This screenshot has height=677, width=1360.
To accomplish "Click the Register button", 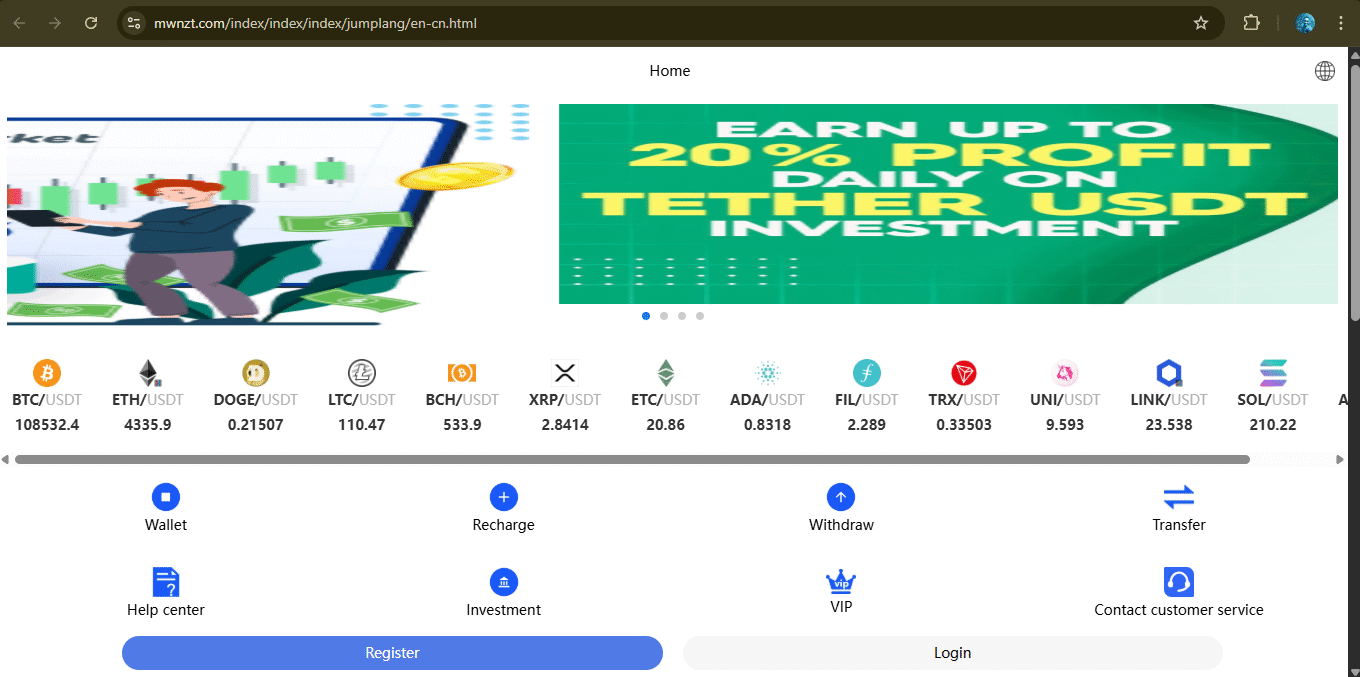I will (x=392, y=653).
